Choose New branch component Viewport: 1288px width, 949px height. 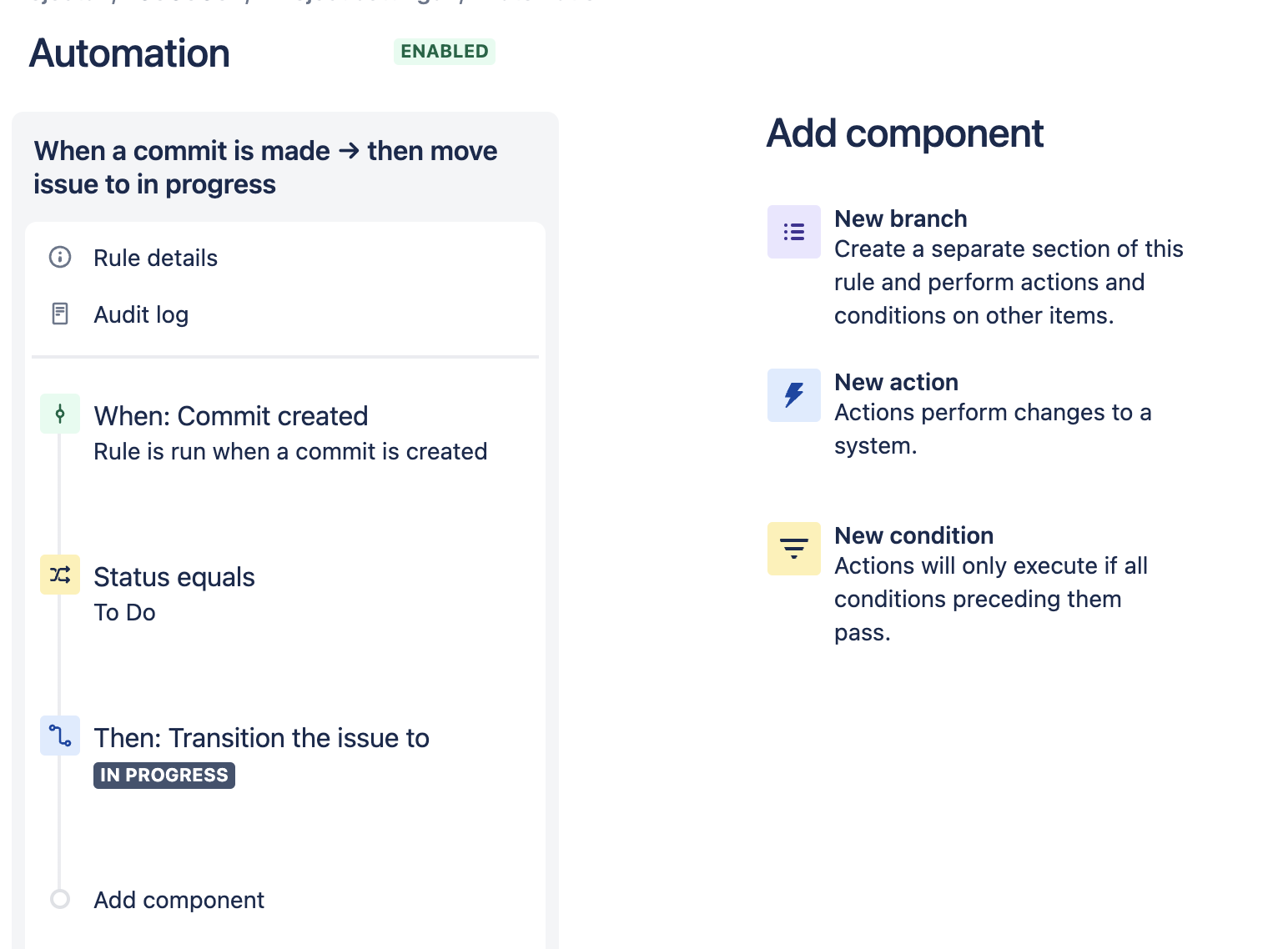tap(976, 267)
